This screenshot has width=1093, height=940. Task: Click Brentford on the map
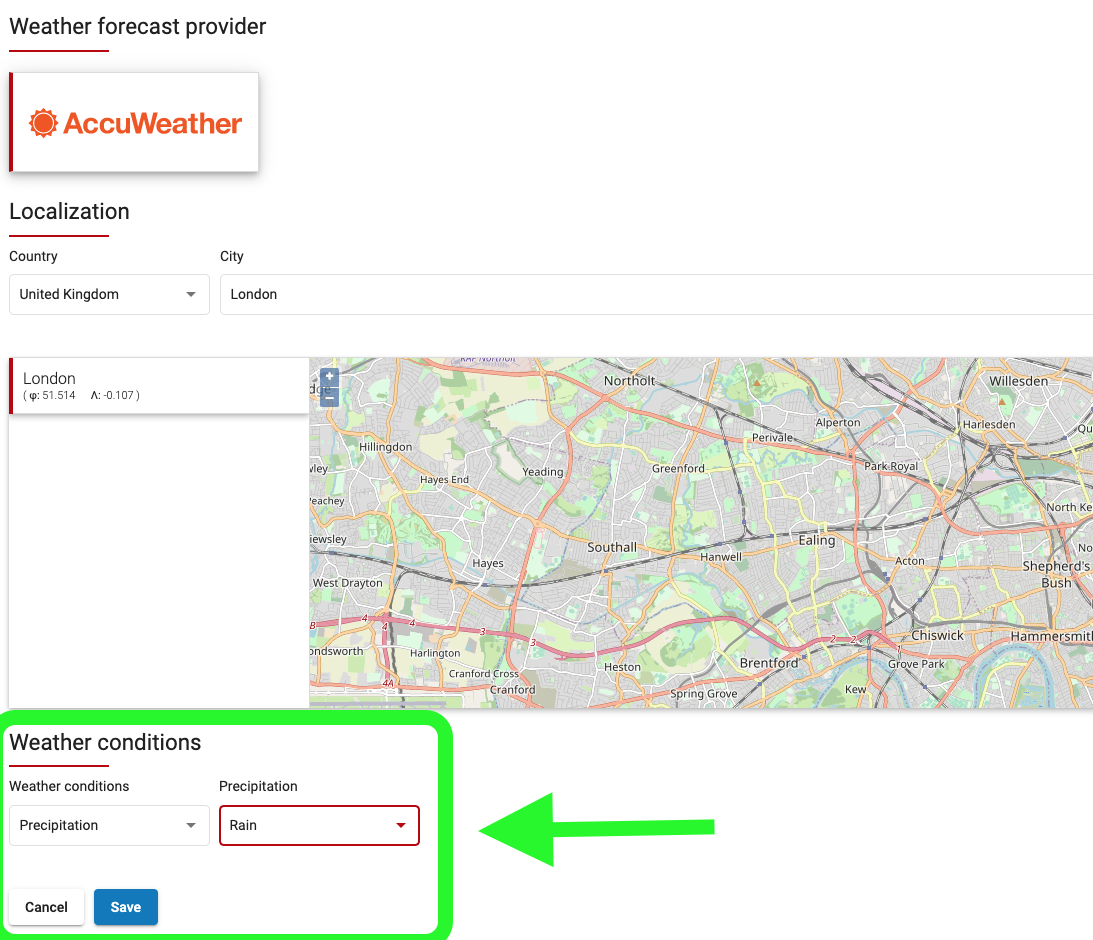click(x=769, y=663)
